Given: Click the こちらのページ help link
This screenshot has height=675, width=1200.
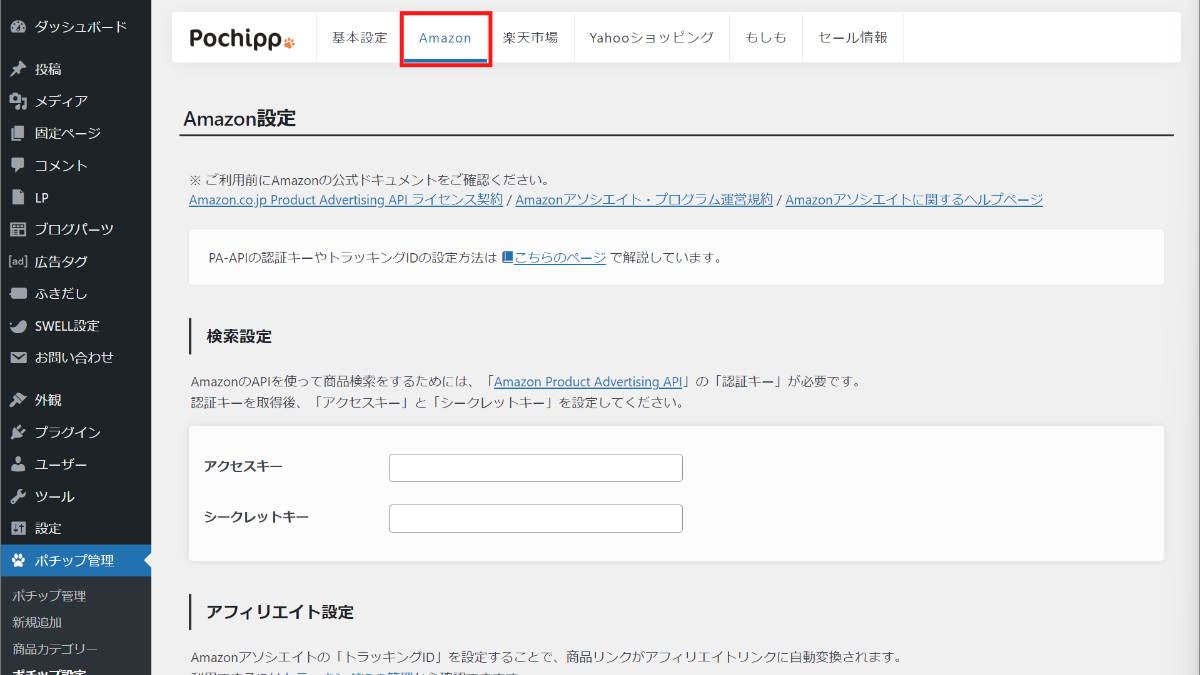Looking at the screenshot, I should tap(560, 256).
